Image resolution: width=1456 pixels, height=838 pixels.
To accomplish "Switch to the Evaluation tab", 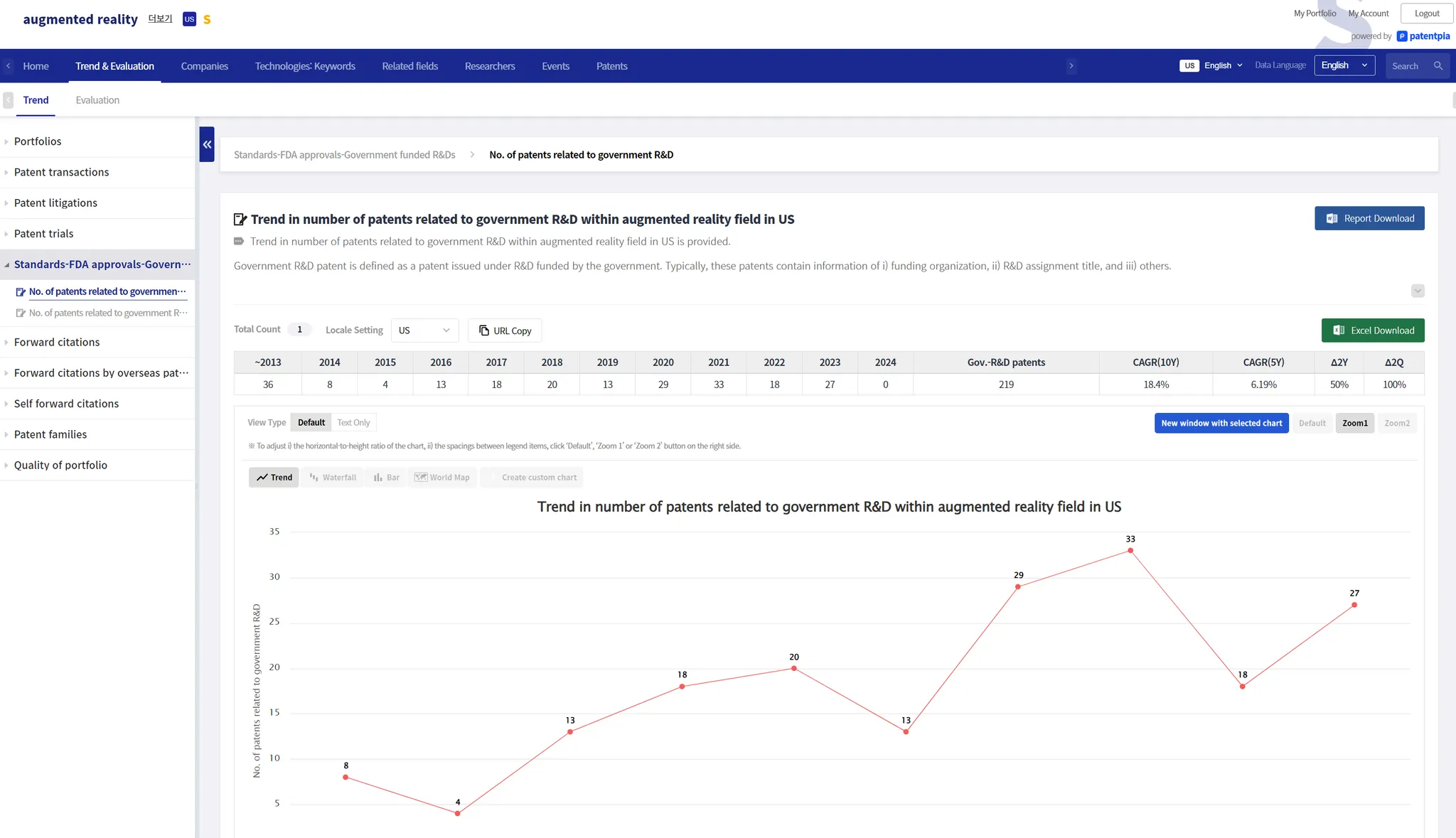I will [x=97, y=100].
